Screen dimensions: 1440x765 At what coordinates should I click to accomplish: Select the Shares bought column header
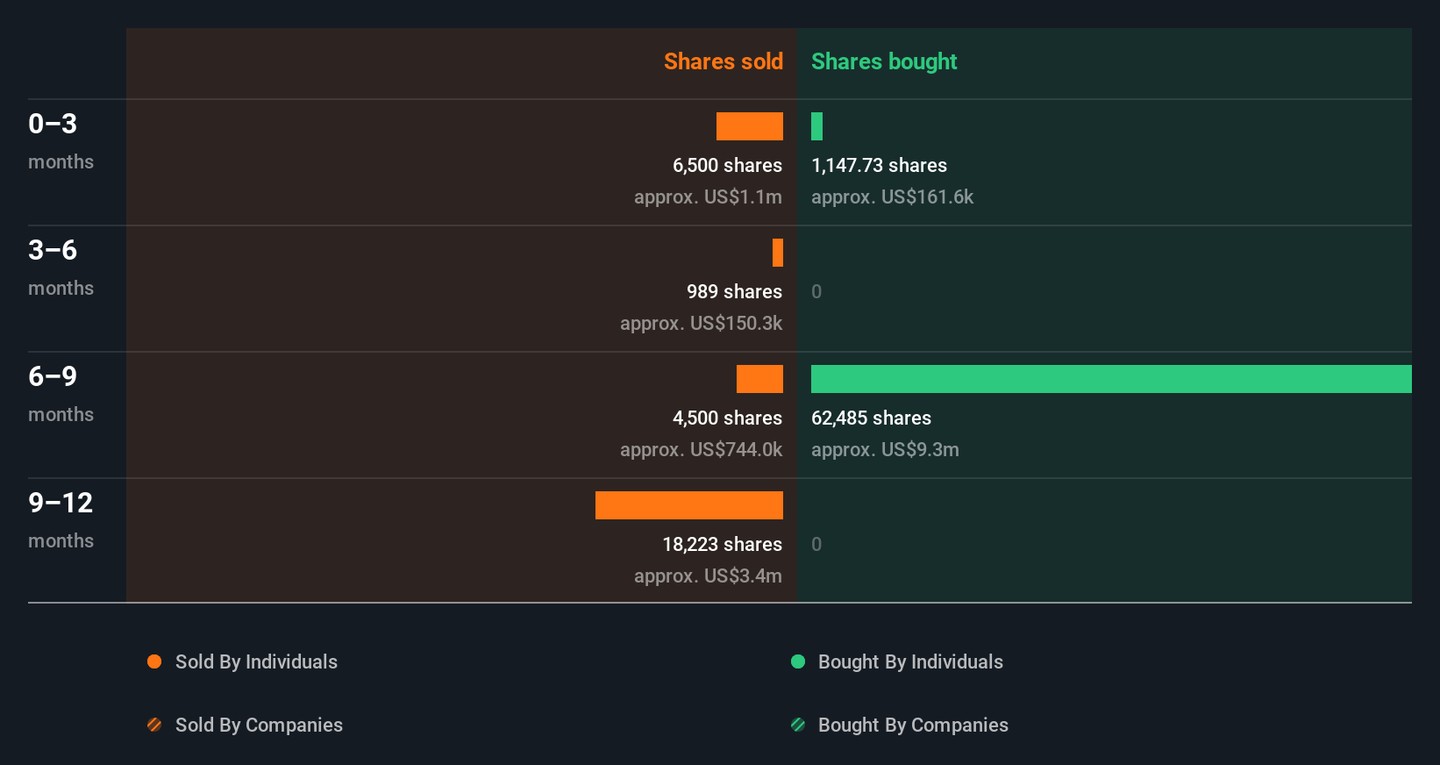pyautogui.click(x=884, y=62)
